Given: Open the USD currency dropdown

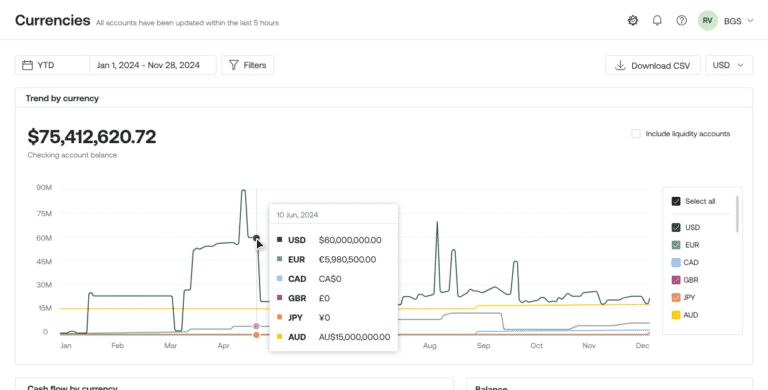Looking at the screenshot, I should (728, 65).
